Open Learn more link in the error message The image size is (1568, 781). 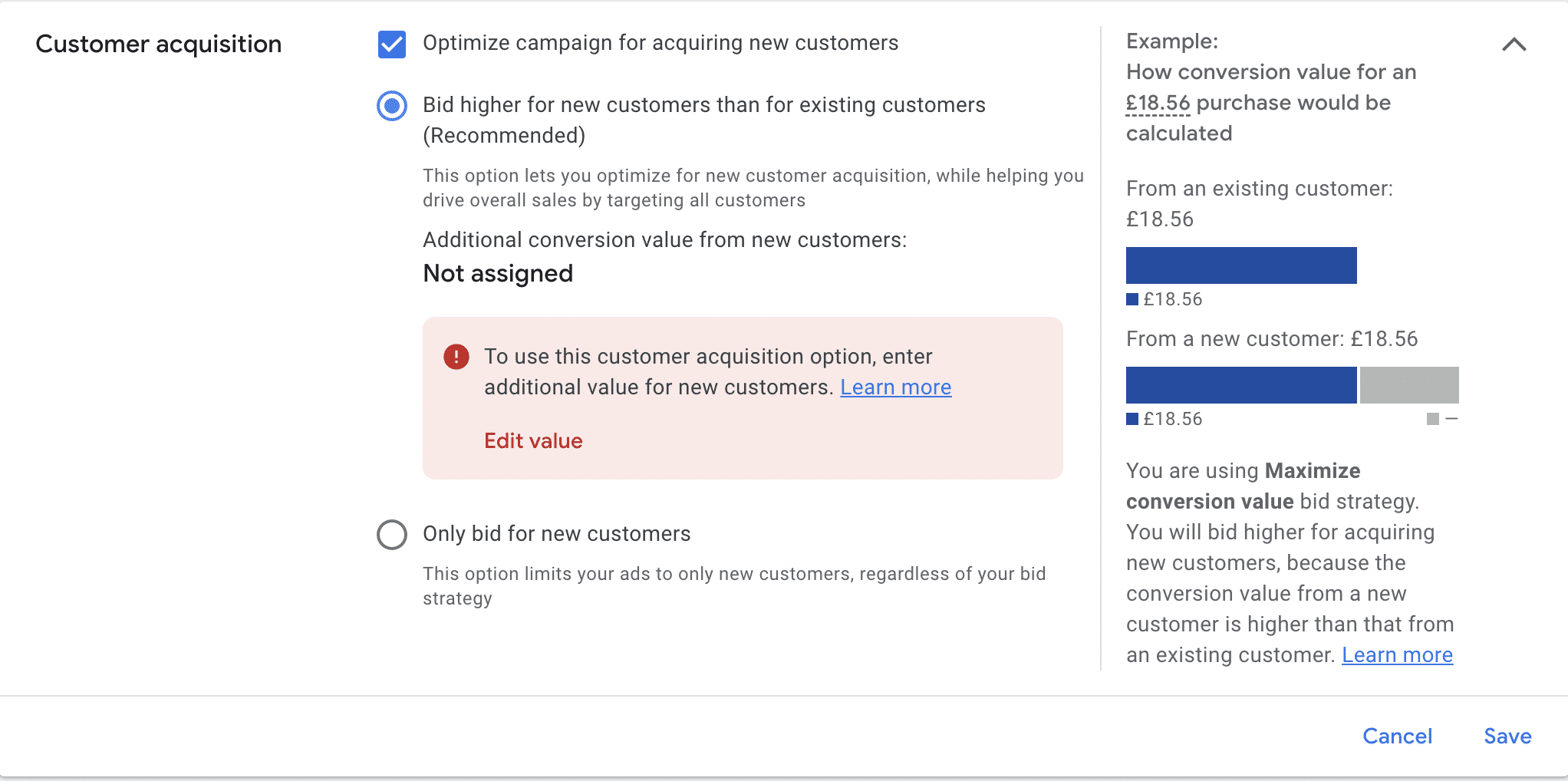pyautogui.click(x=895, y=387)
